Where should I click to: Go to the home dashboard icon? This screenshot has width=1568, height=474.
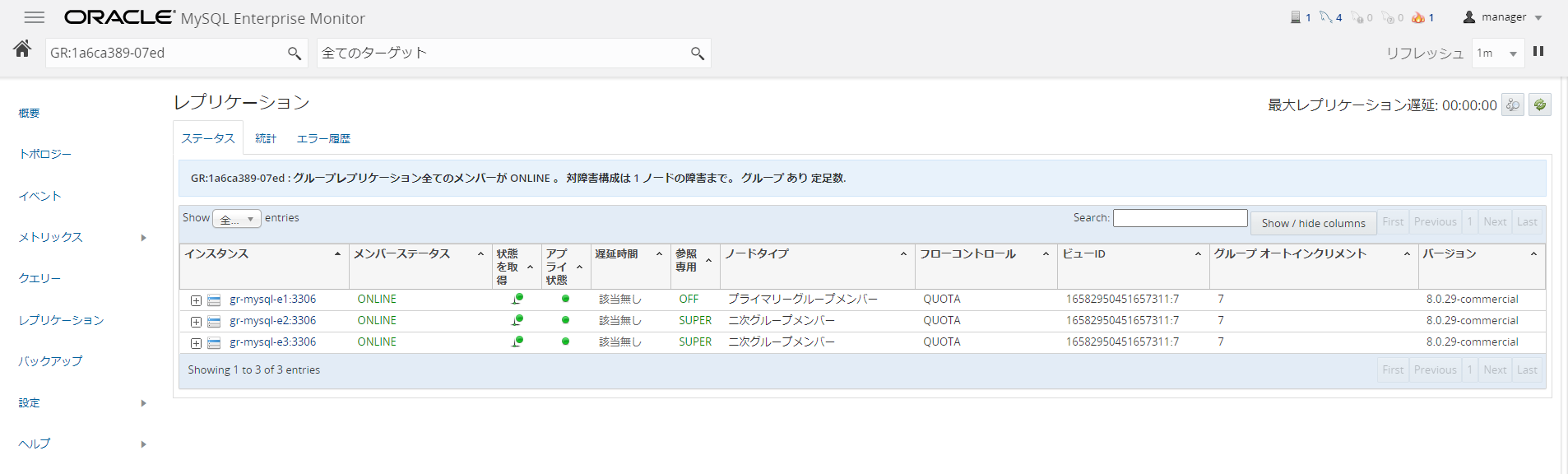(22, 49)
